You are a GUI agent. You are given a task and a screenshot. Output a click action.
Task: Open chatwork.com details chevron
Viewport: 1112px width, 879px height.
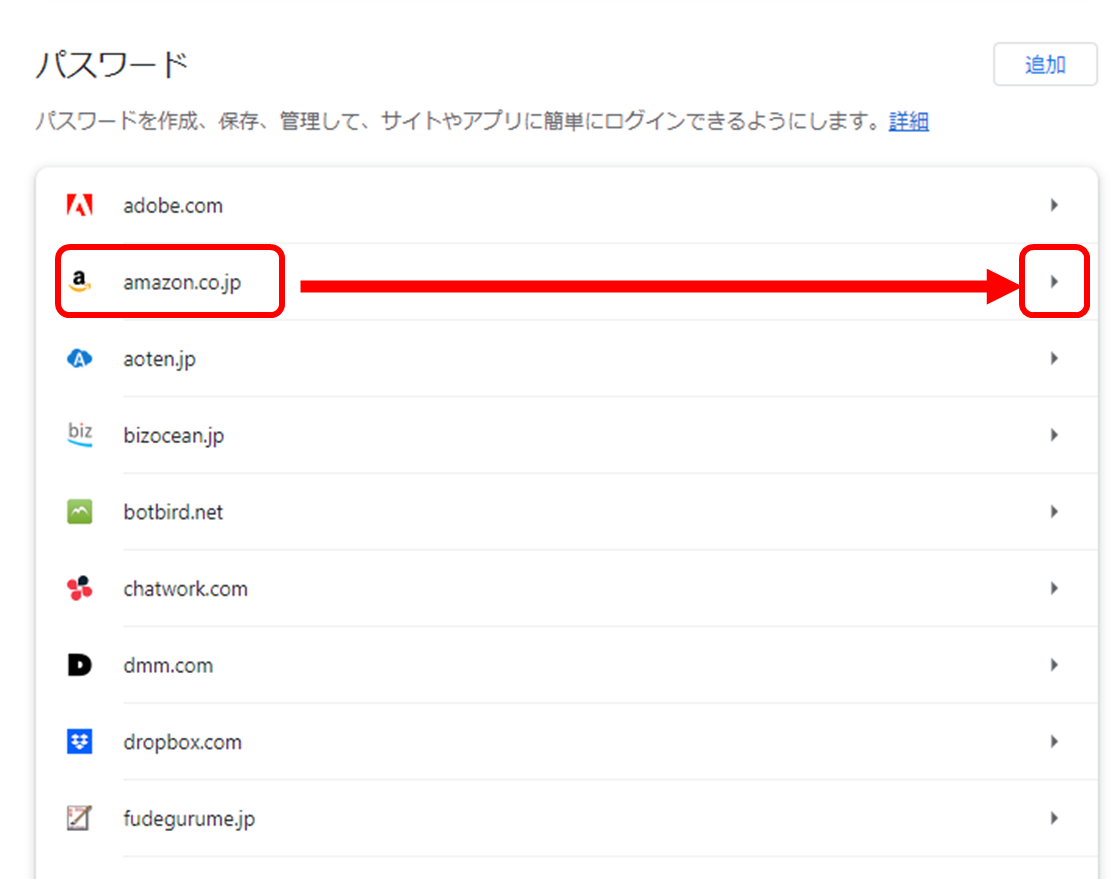click(1054, 588)
